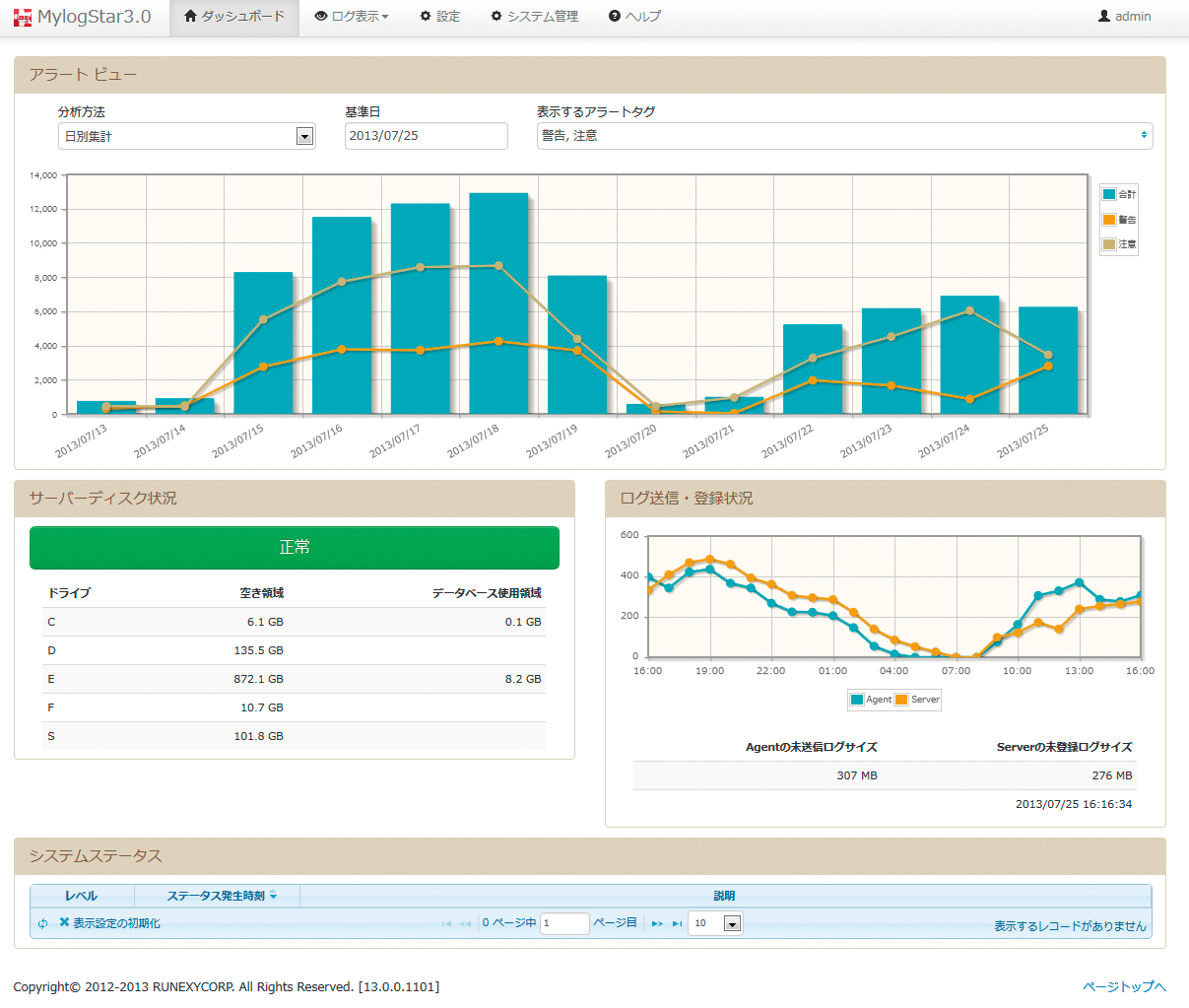The image size is (1189, 1008).
Task: Go to previous page in the pager
Action: pyautogui.click(x=466, y=923)
